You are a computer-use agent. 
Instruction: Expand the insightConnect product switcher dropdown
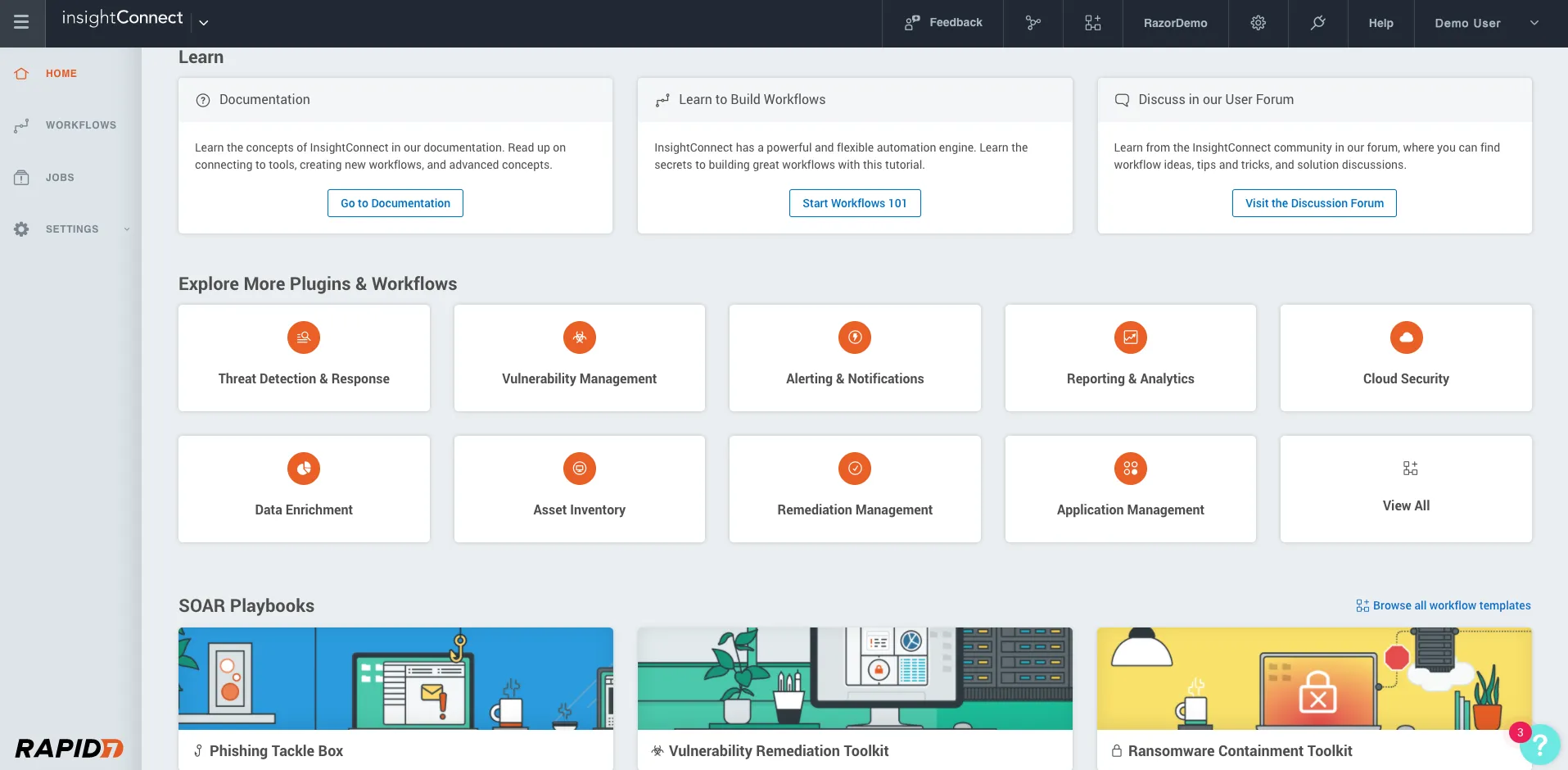(x=204, y=23)
